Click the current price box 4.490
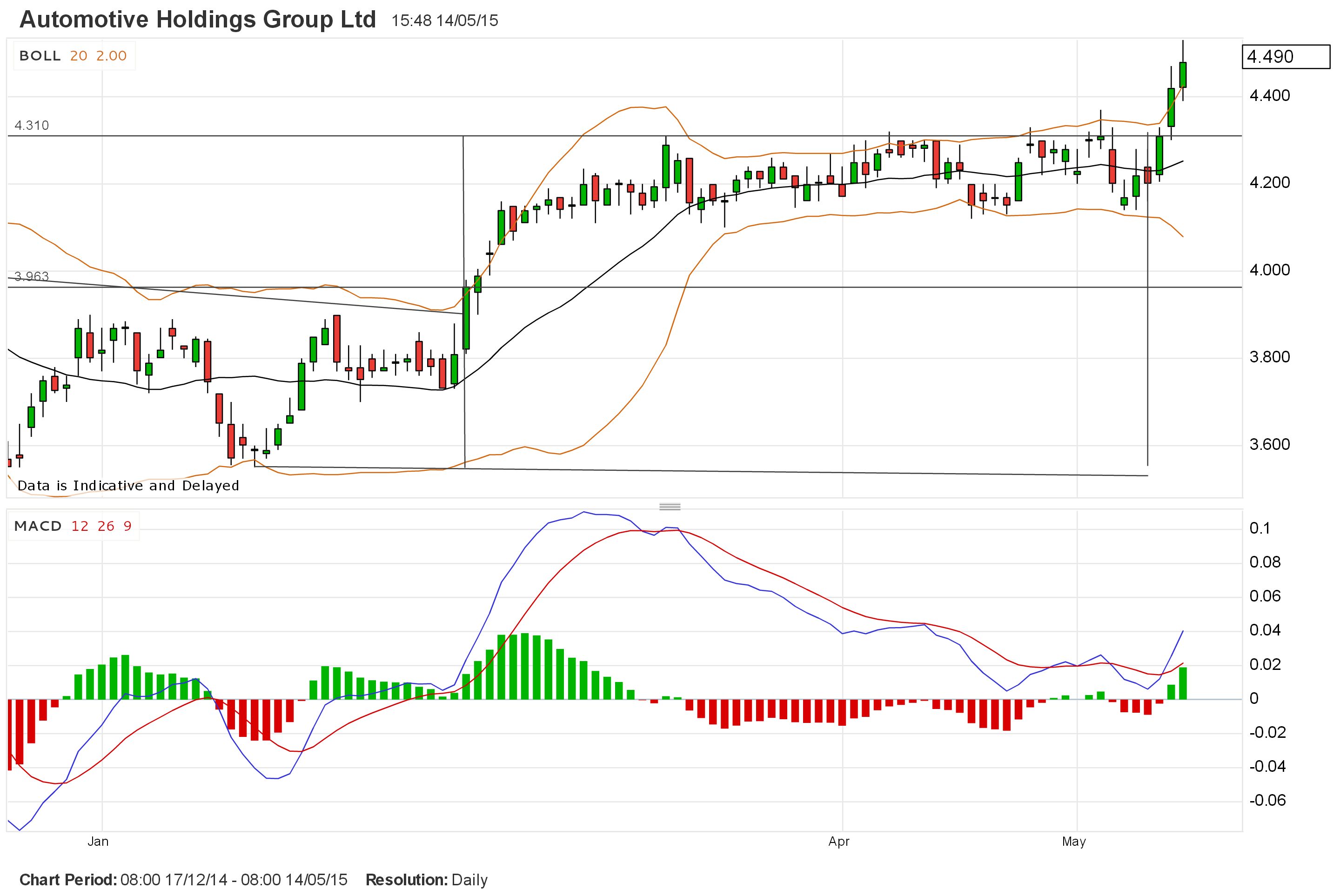 pyautogui.click(x=1286, y=57)
